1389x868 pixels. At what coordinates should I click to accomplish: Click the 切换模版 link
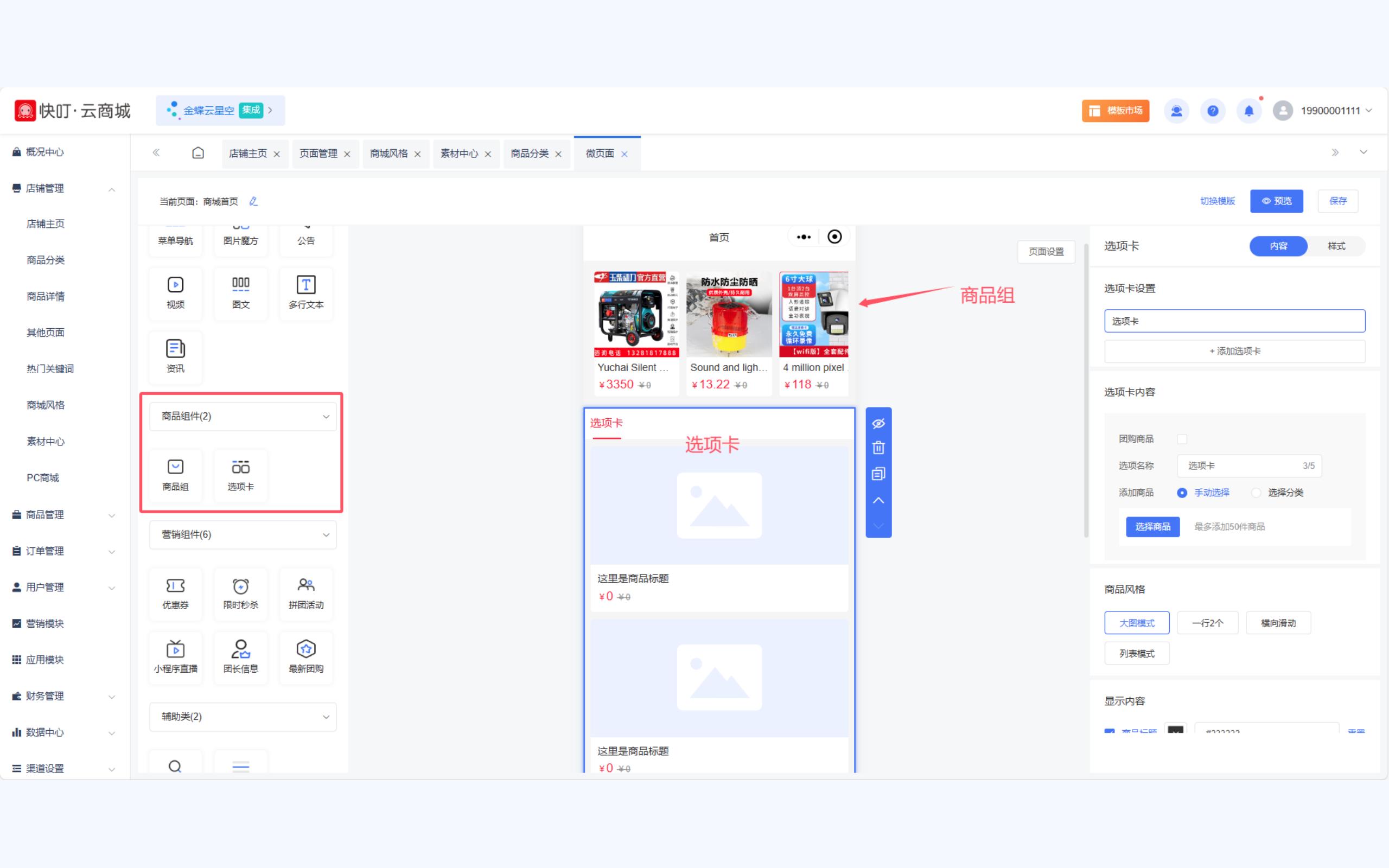coord(1218,201)
